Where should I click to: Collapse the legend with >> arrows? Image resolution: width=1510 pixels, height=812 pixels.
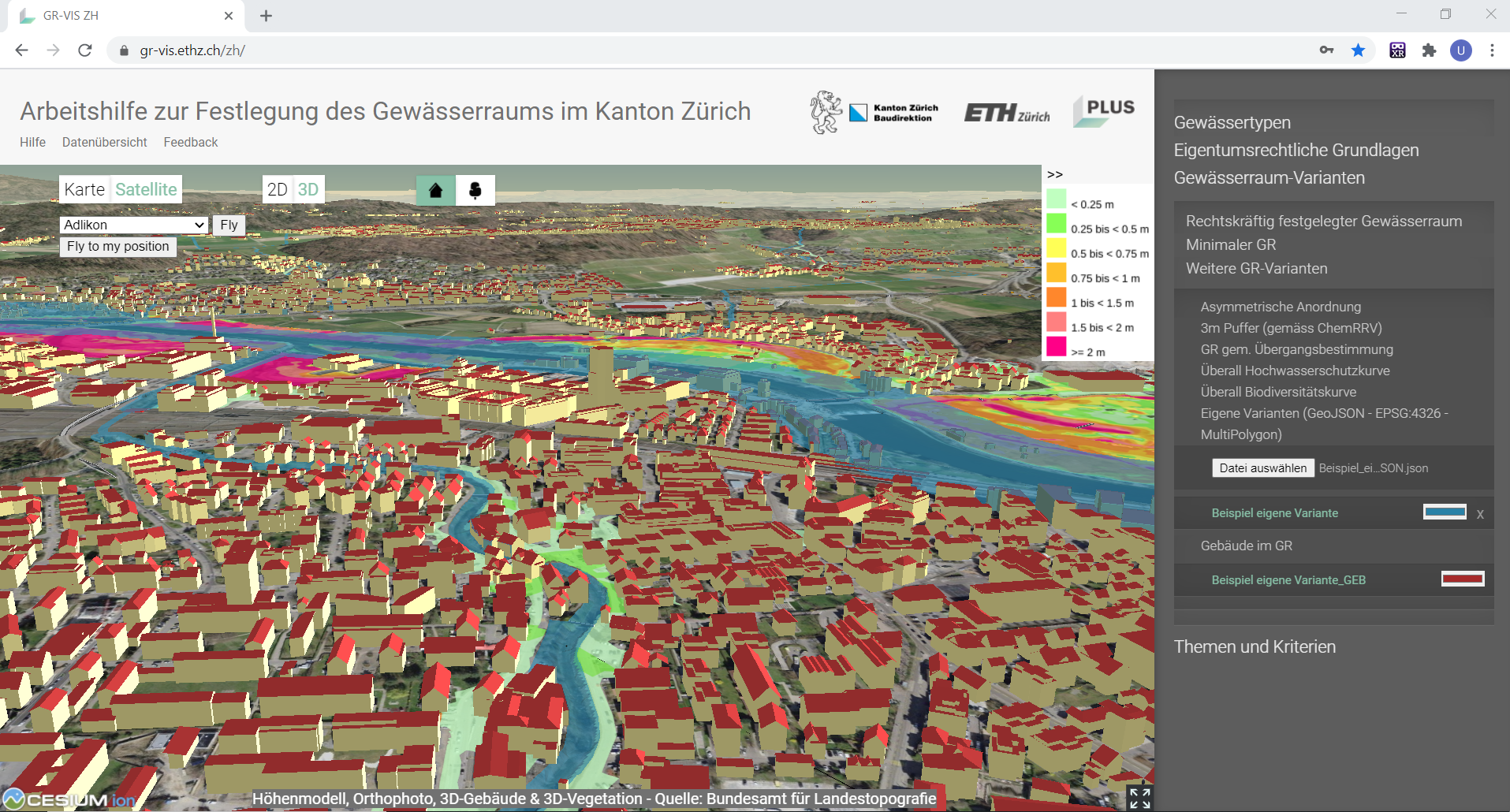[1055, 174]
